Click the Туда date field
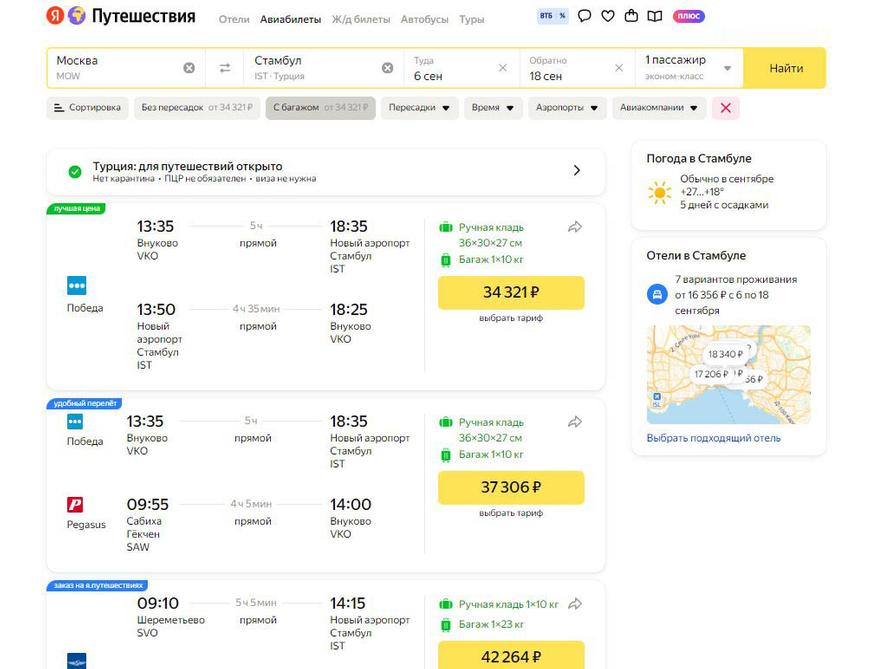The height and width of the screenshot is (669, 877). pyautogui.click(x=462, y=68)
